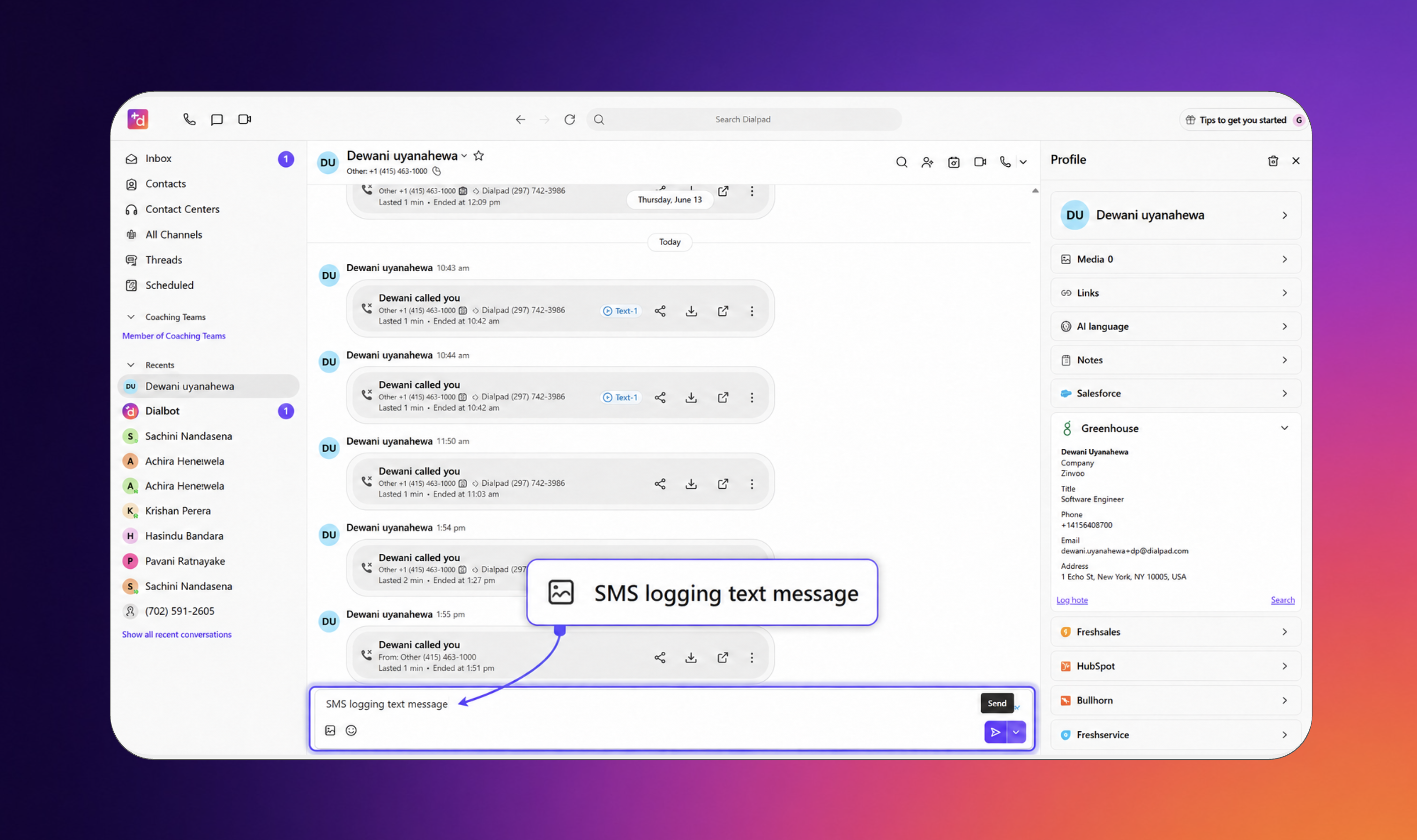Open Inbox in sidebar
The width and height of the screenshot is (1417, 840).
point(209,158)
